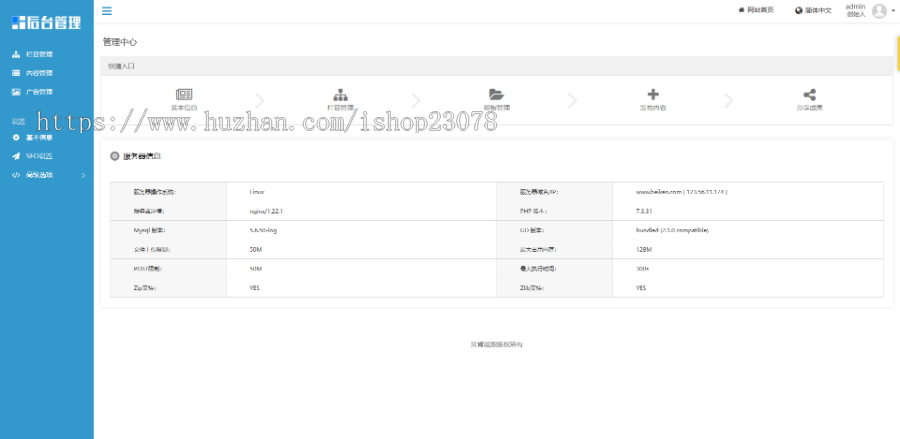Screen dimensions: 900x439
Task: Click the PHP version label cell
Action: pyautogui.click(x=554, y=211)
